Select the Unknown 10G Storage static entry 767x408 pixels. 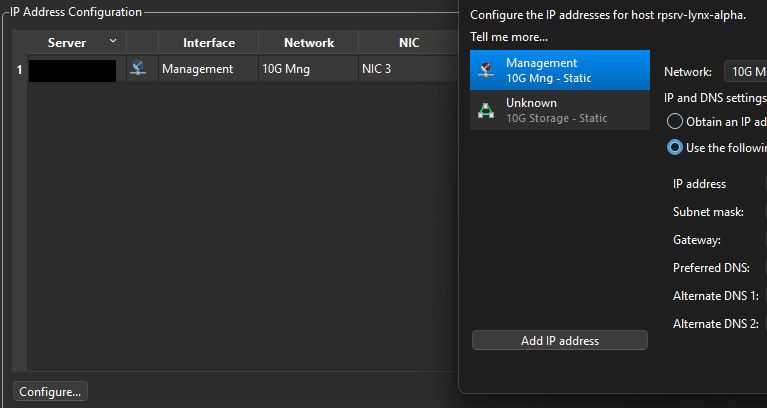tap(560, 110)
